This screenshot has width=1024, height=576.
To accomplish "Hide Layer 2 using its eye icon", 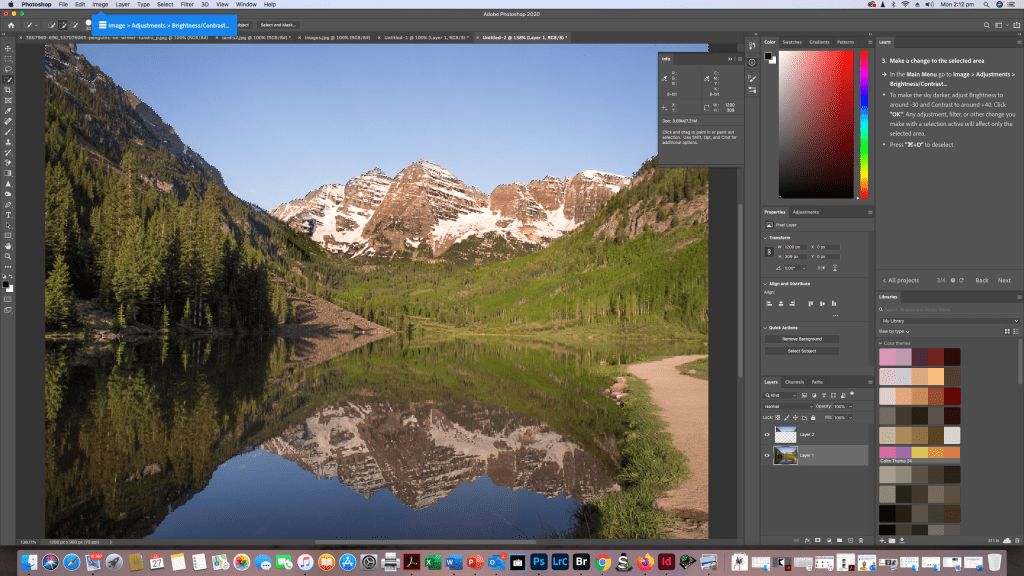I will click(x=767, y=435).
